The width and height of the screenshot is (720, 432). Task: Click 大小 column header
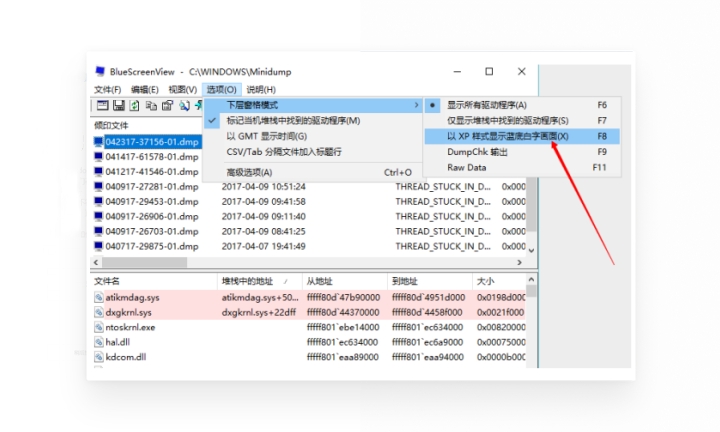499,281
